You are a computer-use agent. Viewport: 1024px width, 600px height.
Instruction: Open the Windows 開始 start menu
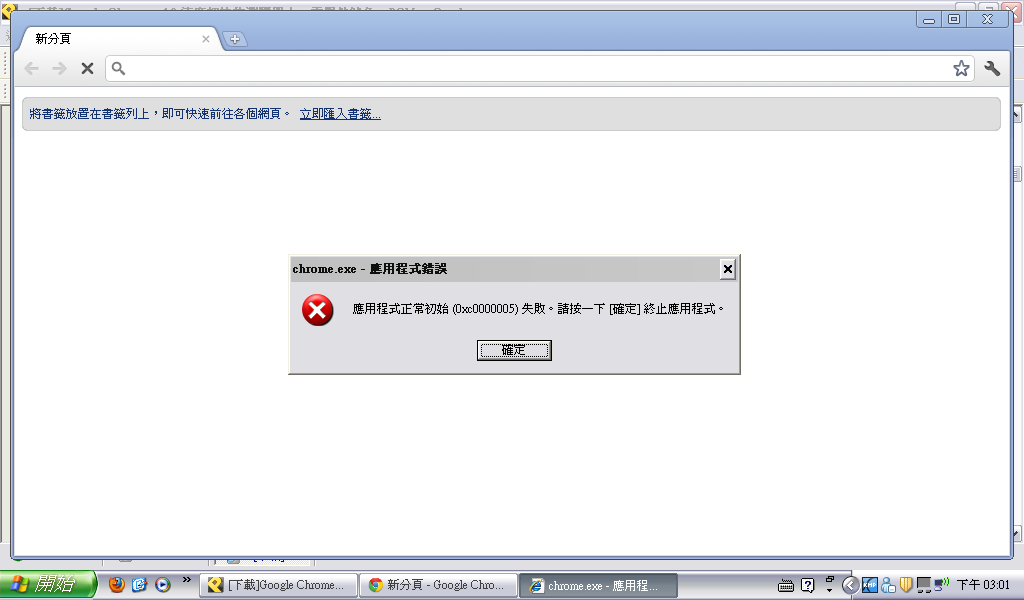coord(47,584)
